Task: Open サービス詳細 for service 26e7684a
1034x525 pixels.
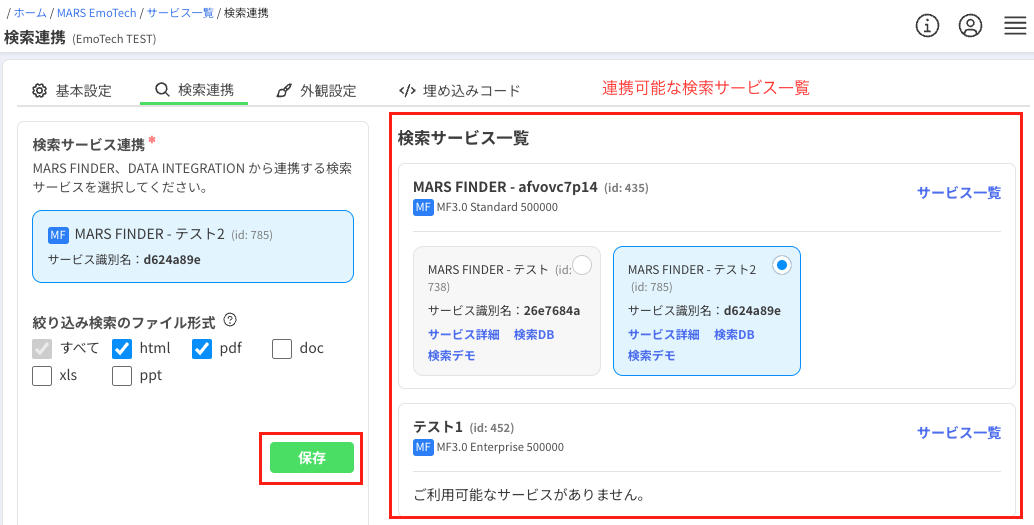Action: 464,334
